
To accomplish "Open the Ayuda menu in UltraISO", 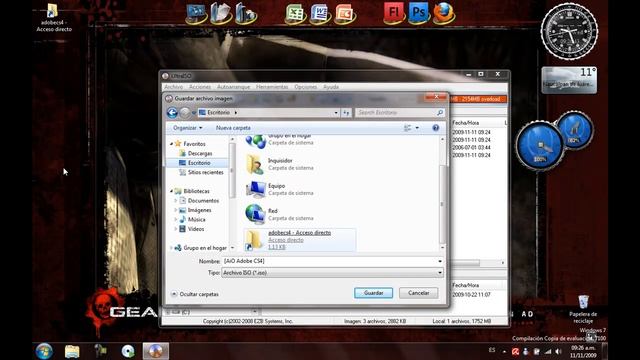I will click(x=331, y=87).
